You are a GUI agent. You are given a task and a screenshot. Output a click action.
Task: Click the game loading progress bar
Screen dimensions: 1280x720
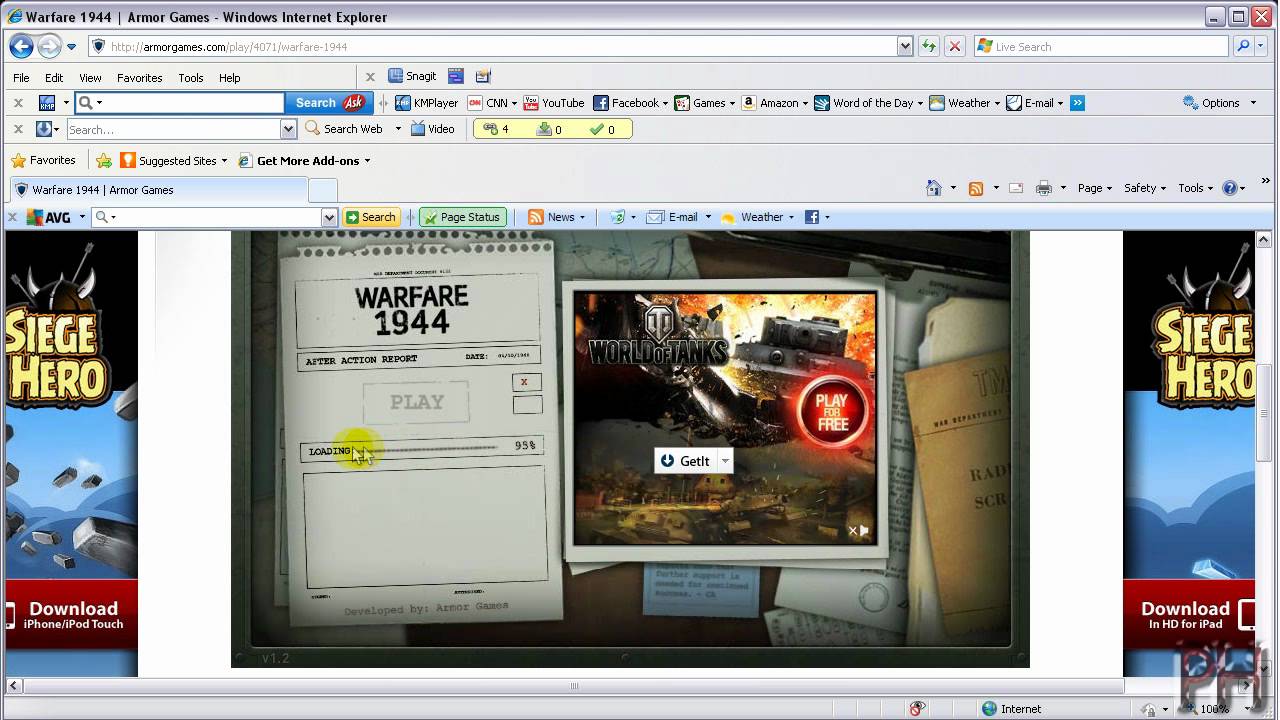[430, 449]
